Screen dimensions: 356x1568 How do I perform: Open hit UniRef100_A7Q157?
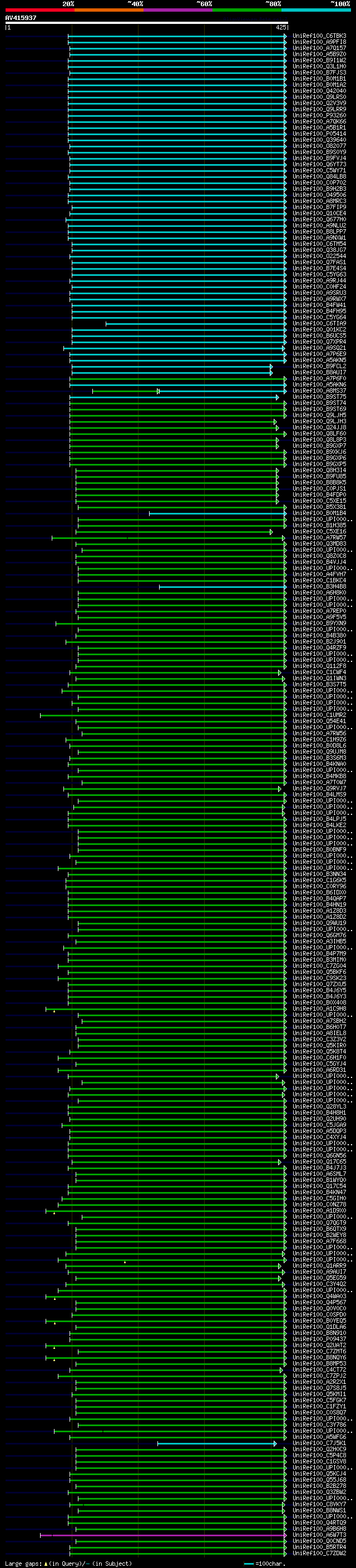pos(319,48)
